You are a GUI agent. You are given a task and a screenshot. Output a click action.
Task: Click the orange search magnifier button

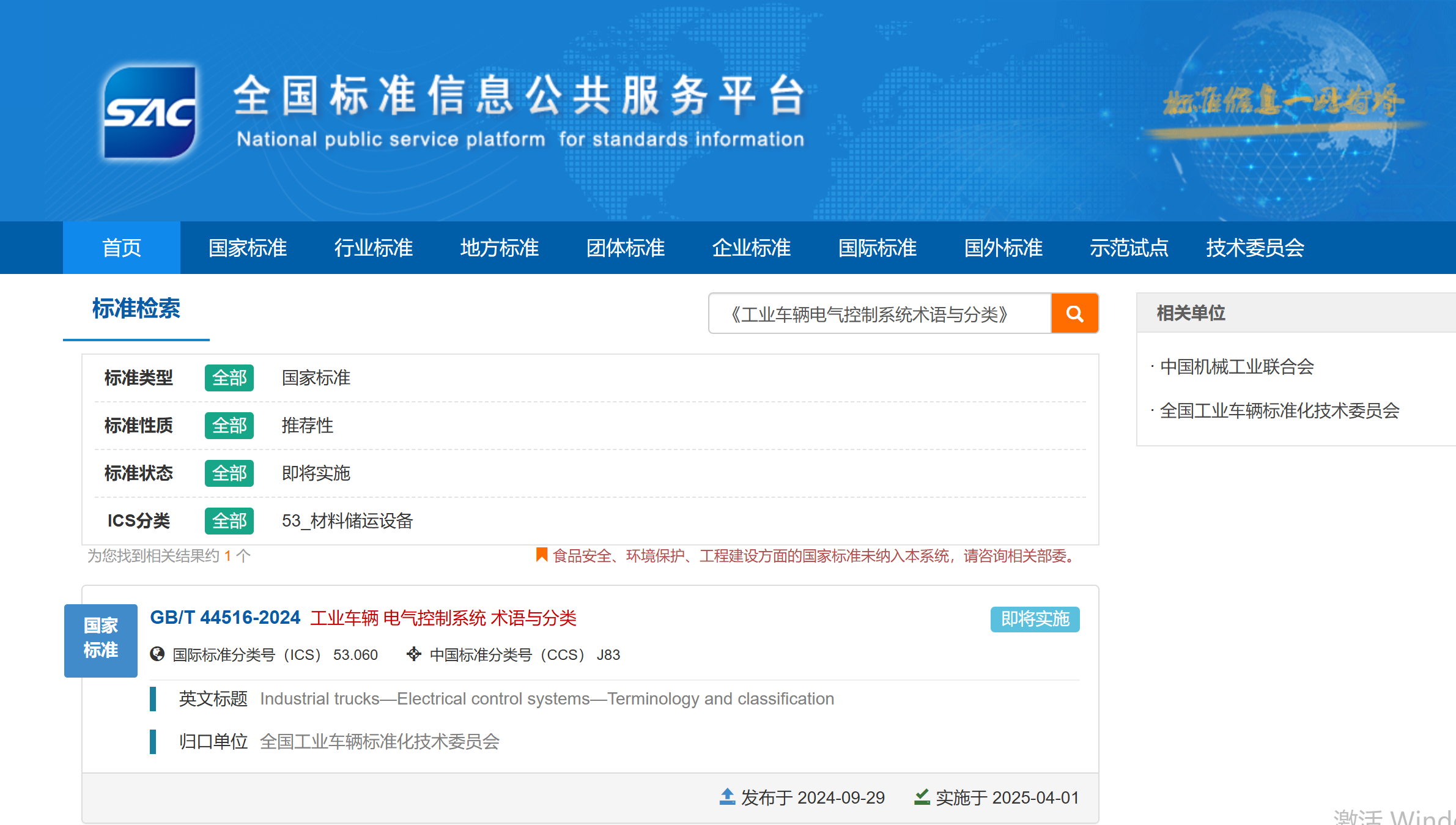point(1074,314)
